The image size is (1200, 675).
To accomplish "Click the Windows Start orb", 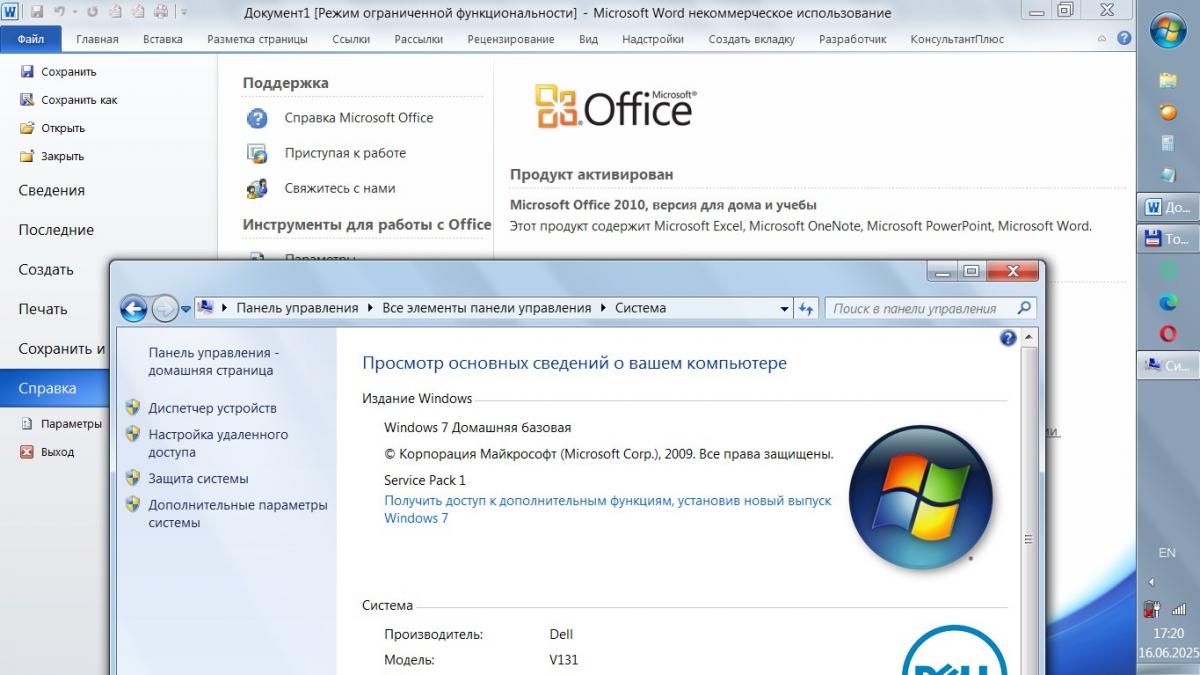I will (x=1168, y=32).
